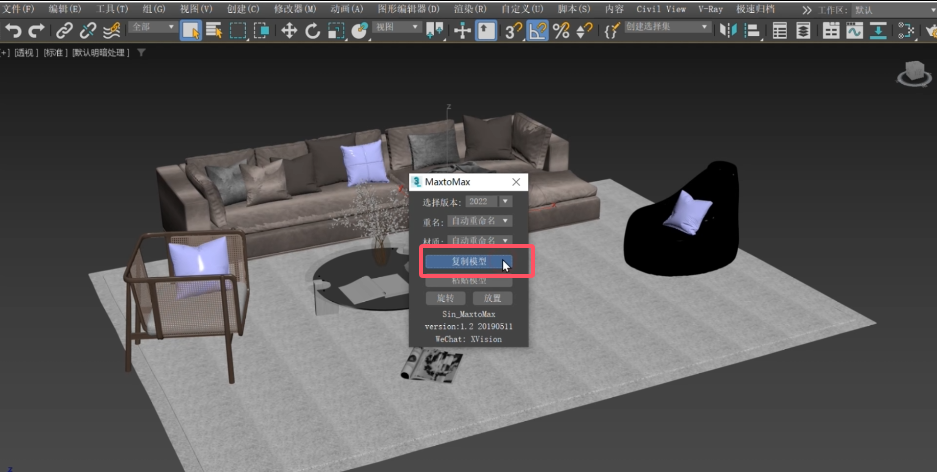The width and height of the screenshot is (937, 472).
Task: Click the 旋转 button in MaxtoMax
Action: pyautogui.click(x=445, y=298)
